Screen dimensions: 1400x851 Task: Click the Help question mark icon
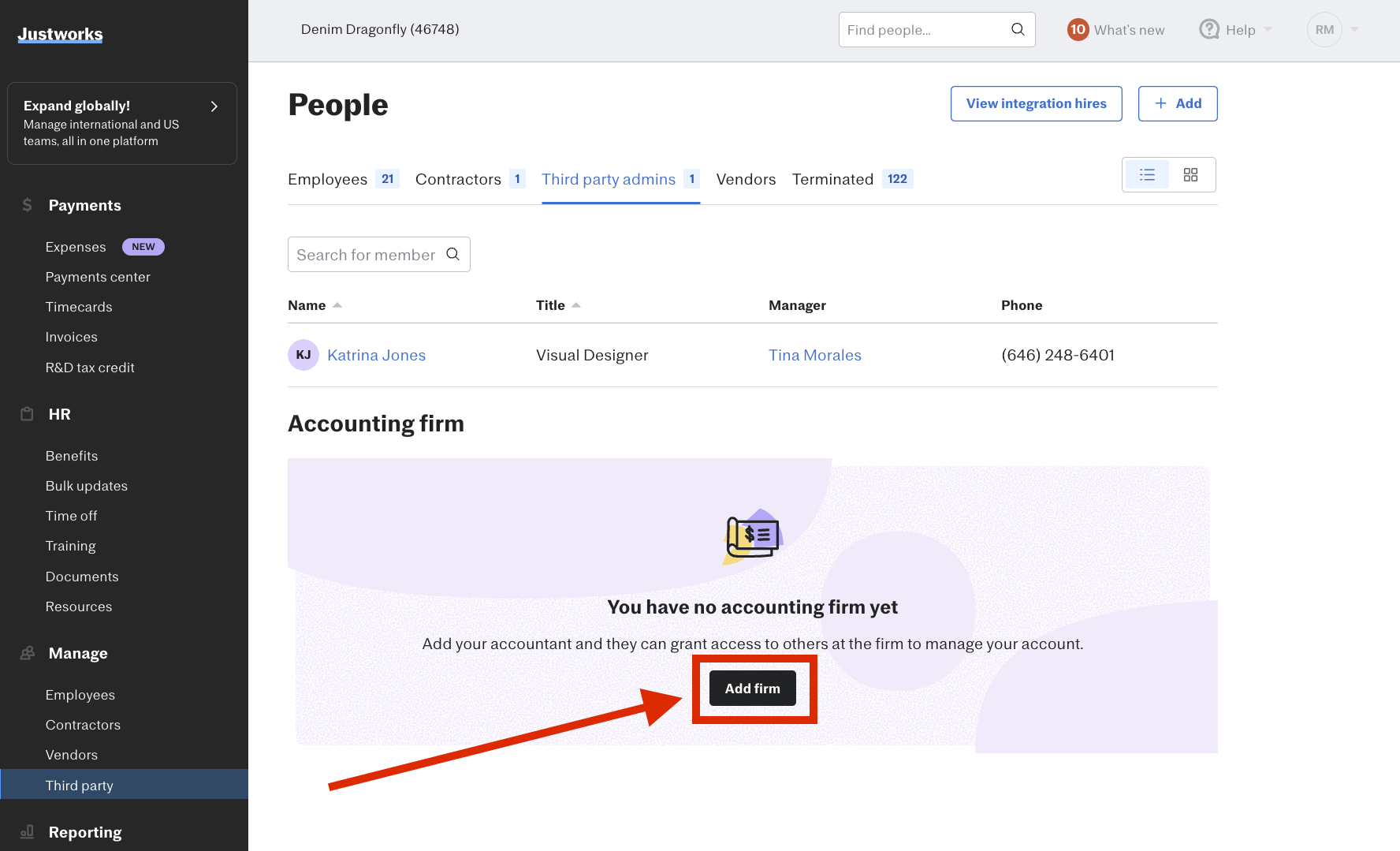1208,29
